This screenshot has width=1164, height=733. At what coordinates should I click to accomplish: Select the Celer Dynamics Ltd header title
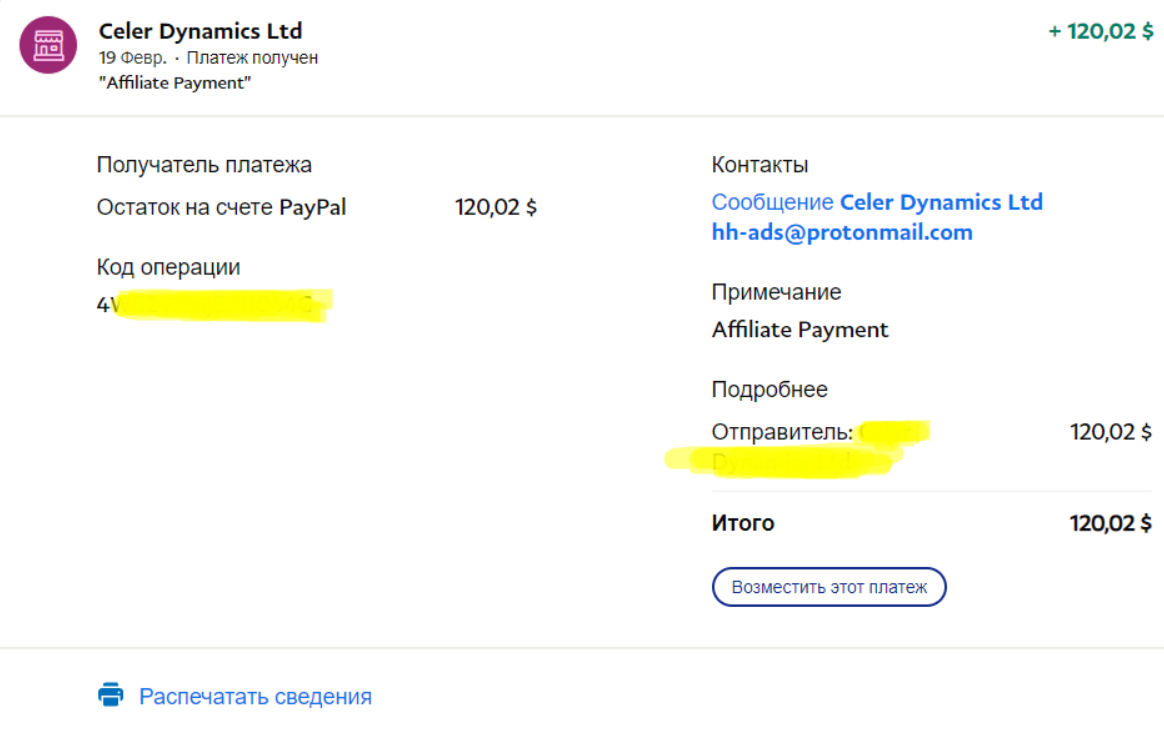click(200, 31)
